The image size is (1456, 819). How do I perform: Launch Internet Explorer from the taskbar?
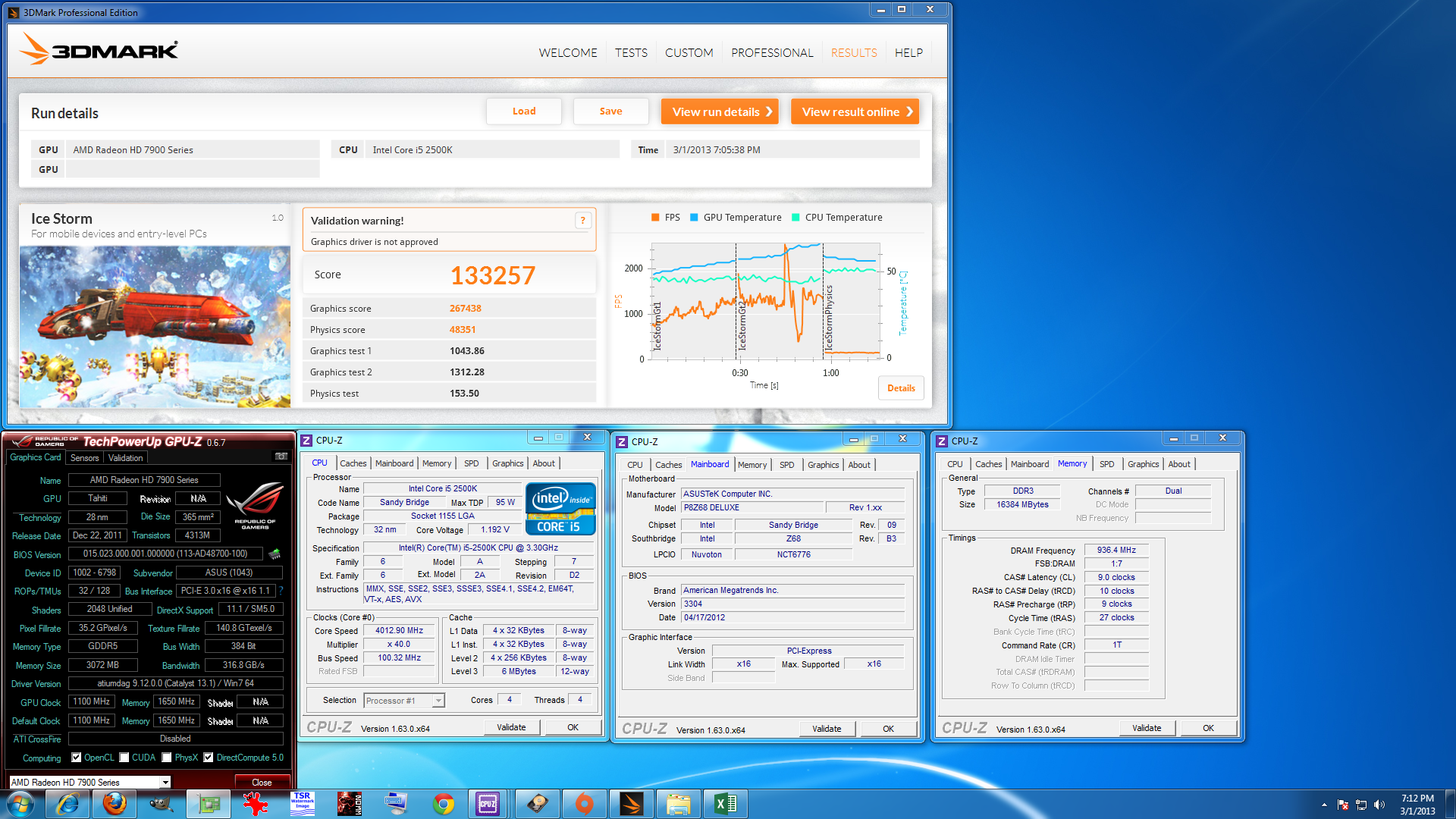(x=68, y=804)
